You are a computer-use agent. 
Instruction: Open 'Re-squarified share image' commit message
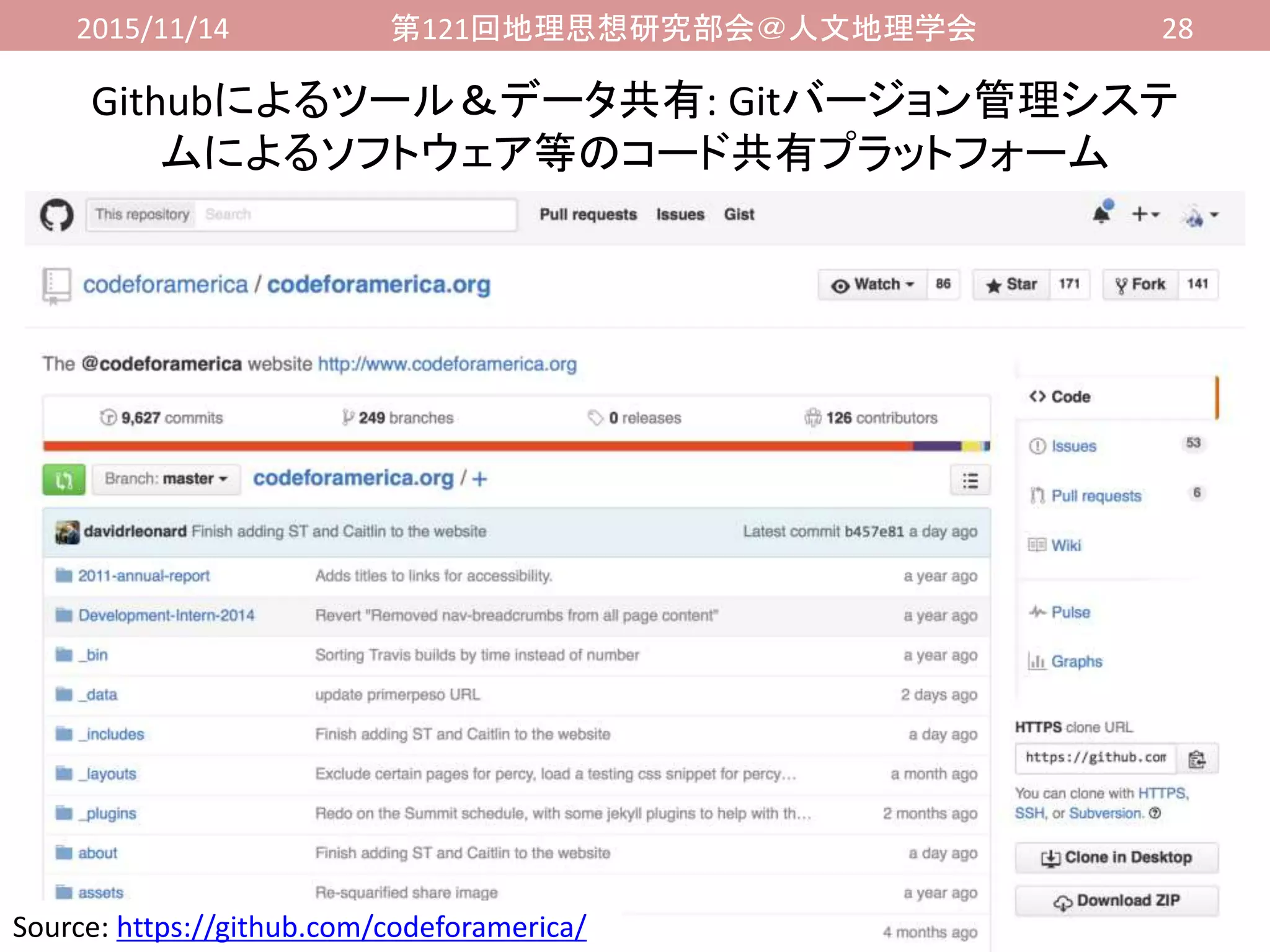tap(406, 892)
